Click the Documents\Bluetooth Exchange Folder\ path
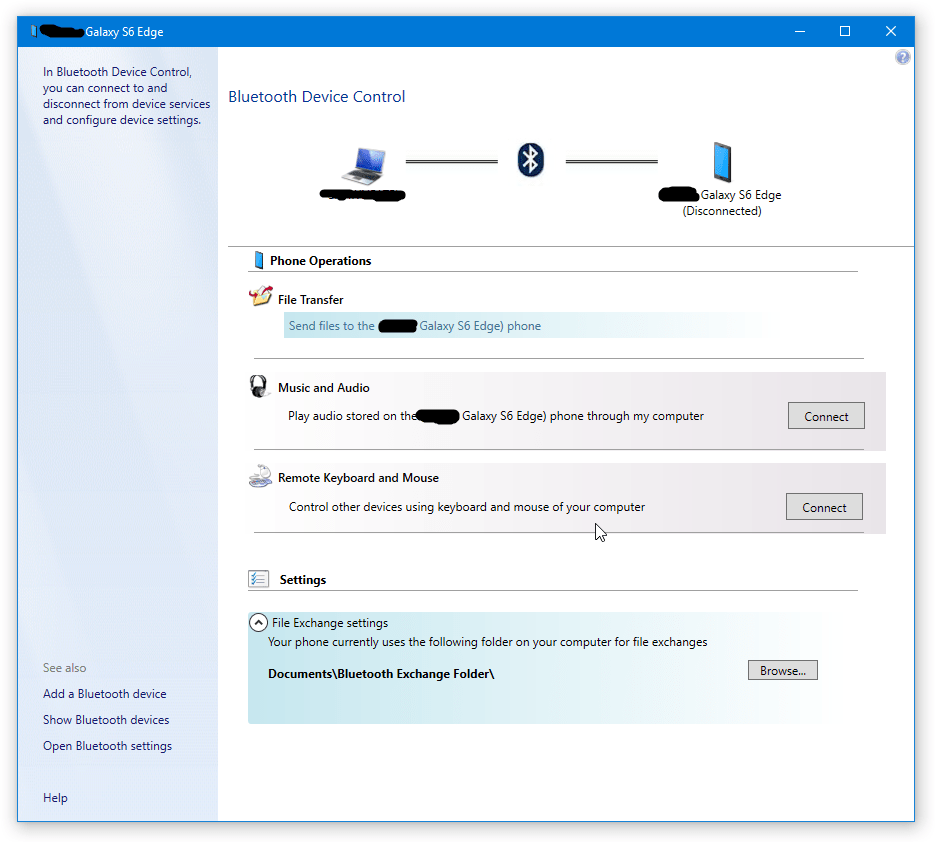Screen dimensions: 935x842 click(381, 674)
